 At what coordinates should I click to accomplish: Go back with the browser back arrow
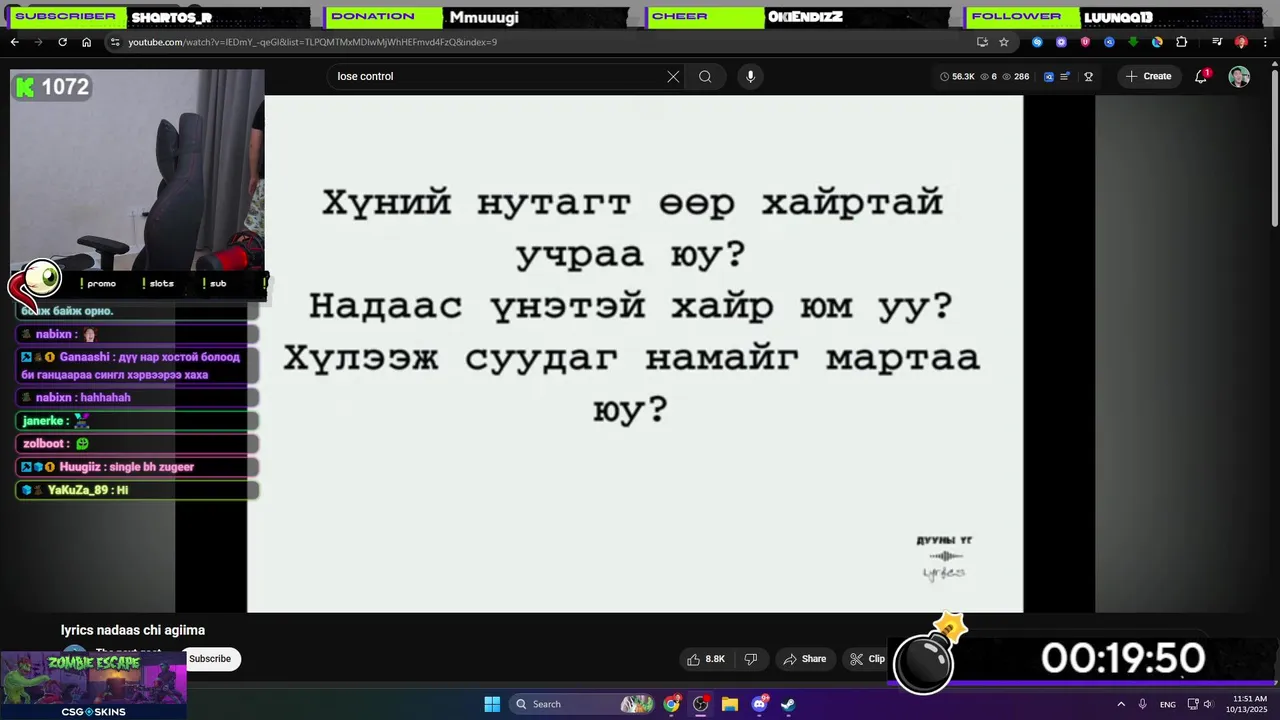point(14,42)
